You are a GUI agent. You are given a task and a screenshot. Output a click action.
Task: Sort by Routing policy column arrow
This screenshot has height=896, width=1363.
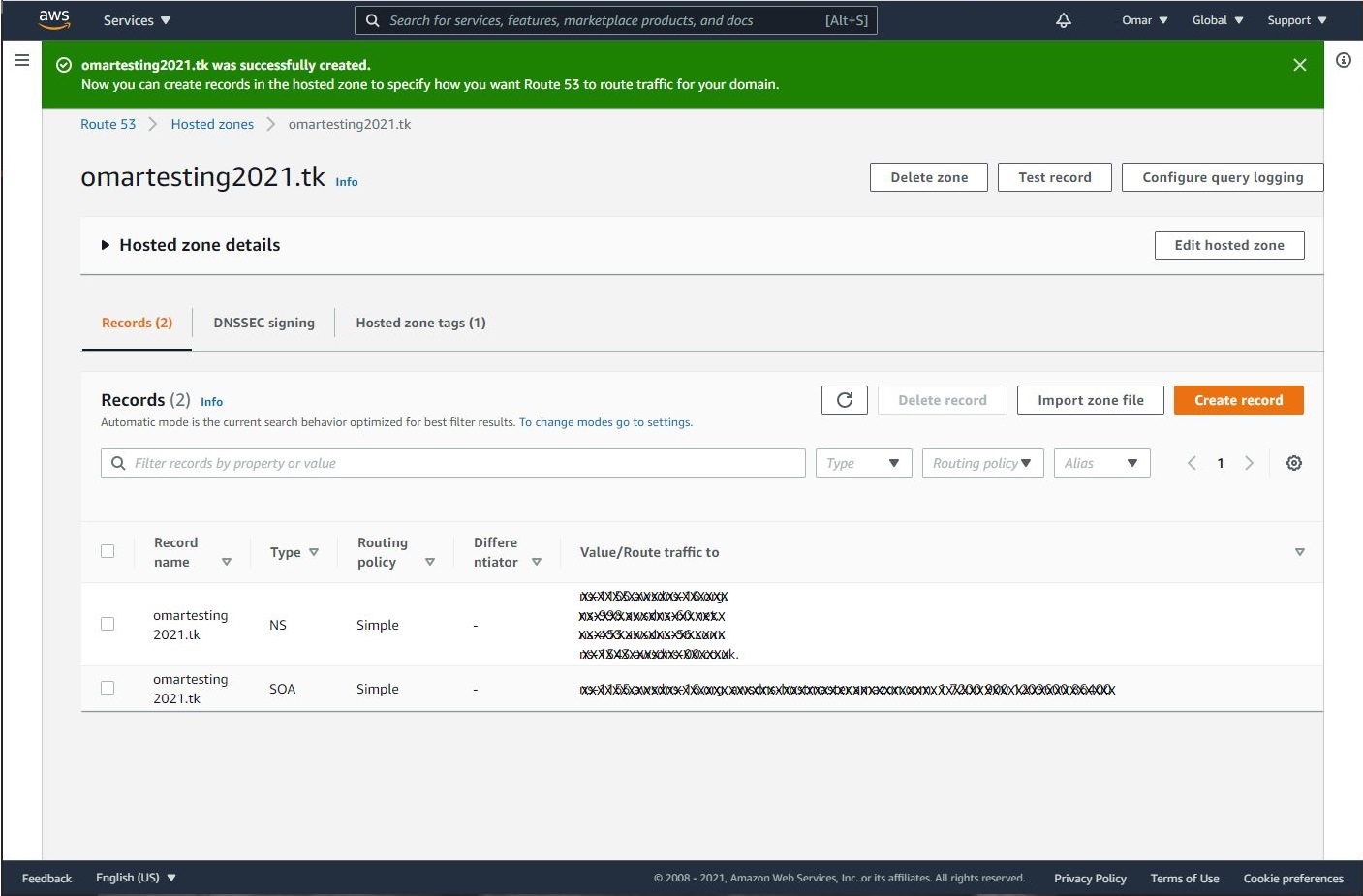(x=430, y=562)
